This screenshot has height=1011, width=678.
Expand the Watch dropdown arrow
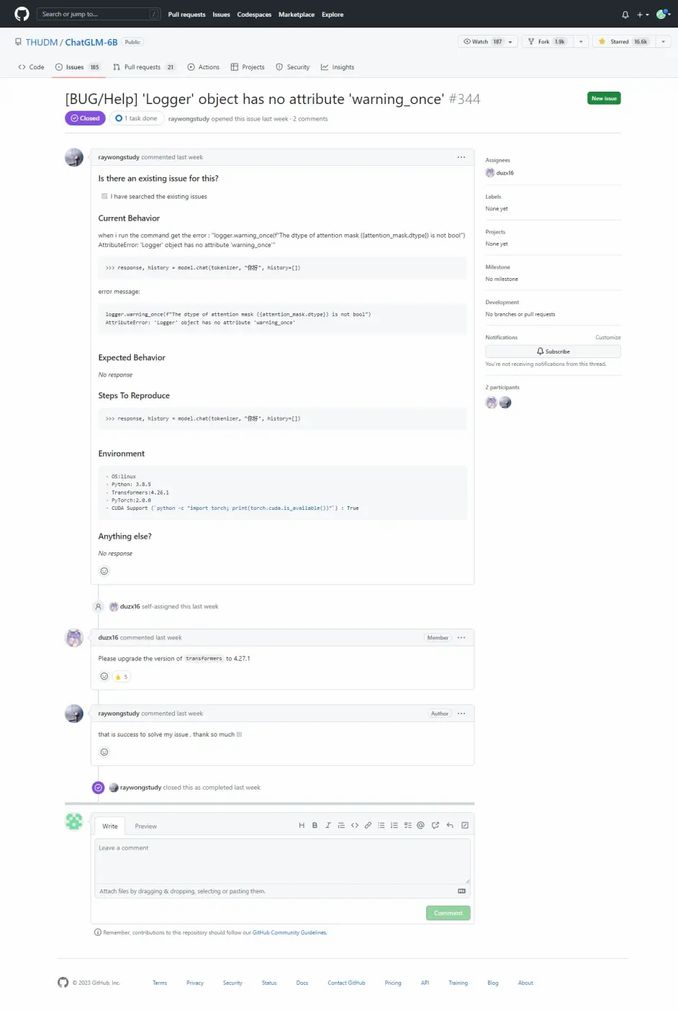tap(510, 41)
